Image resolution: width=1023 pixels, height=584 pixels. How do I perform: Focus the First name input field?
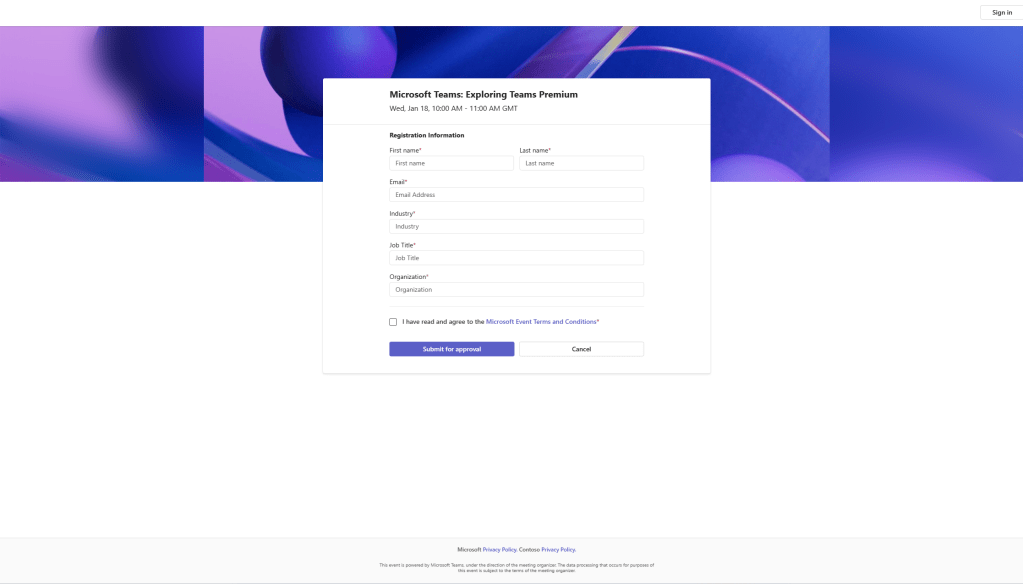(x=451, y=163)
